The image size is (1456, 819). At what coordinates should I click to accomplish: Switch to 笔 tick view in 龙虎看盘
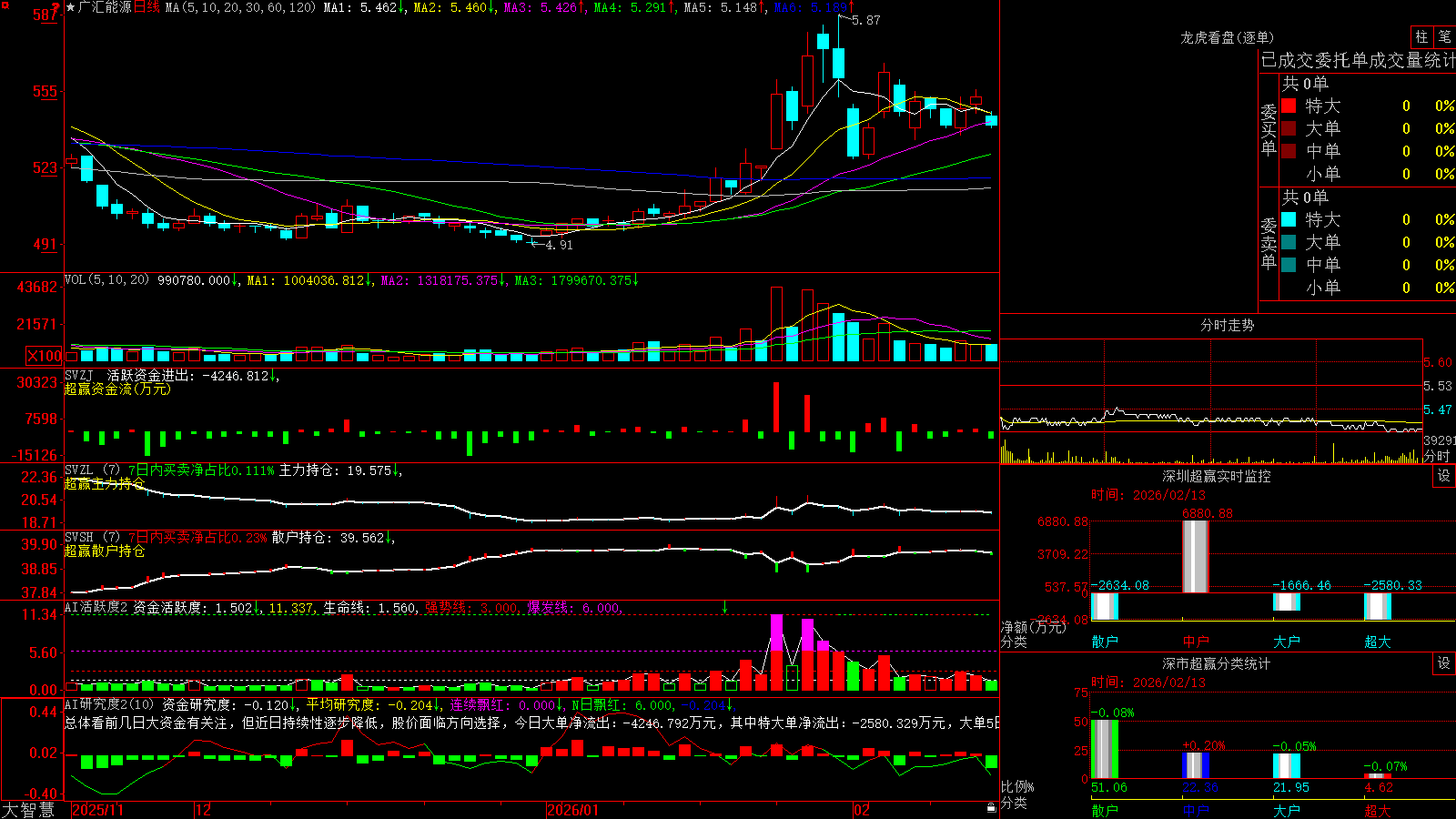tap(1444, 36)
